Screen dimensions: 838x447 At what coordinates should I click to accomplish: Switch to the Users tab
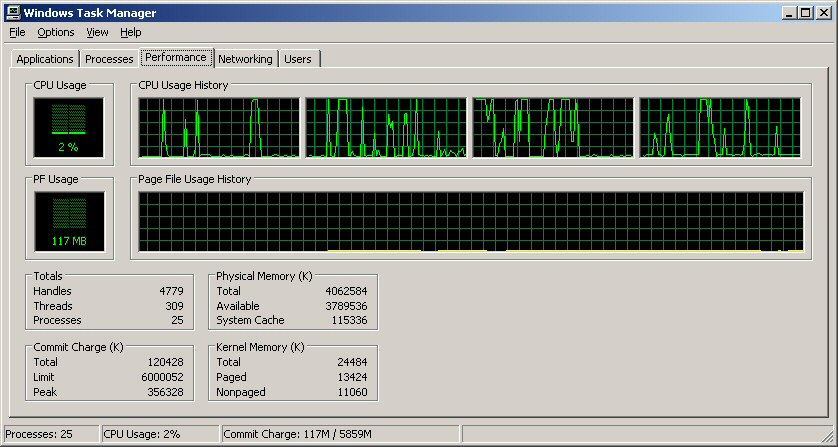point(298,59)
